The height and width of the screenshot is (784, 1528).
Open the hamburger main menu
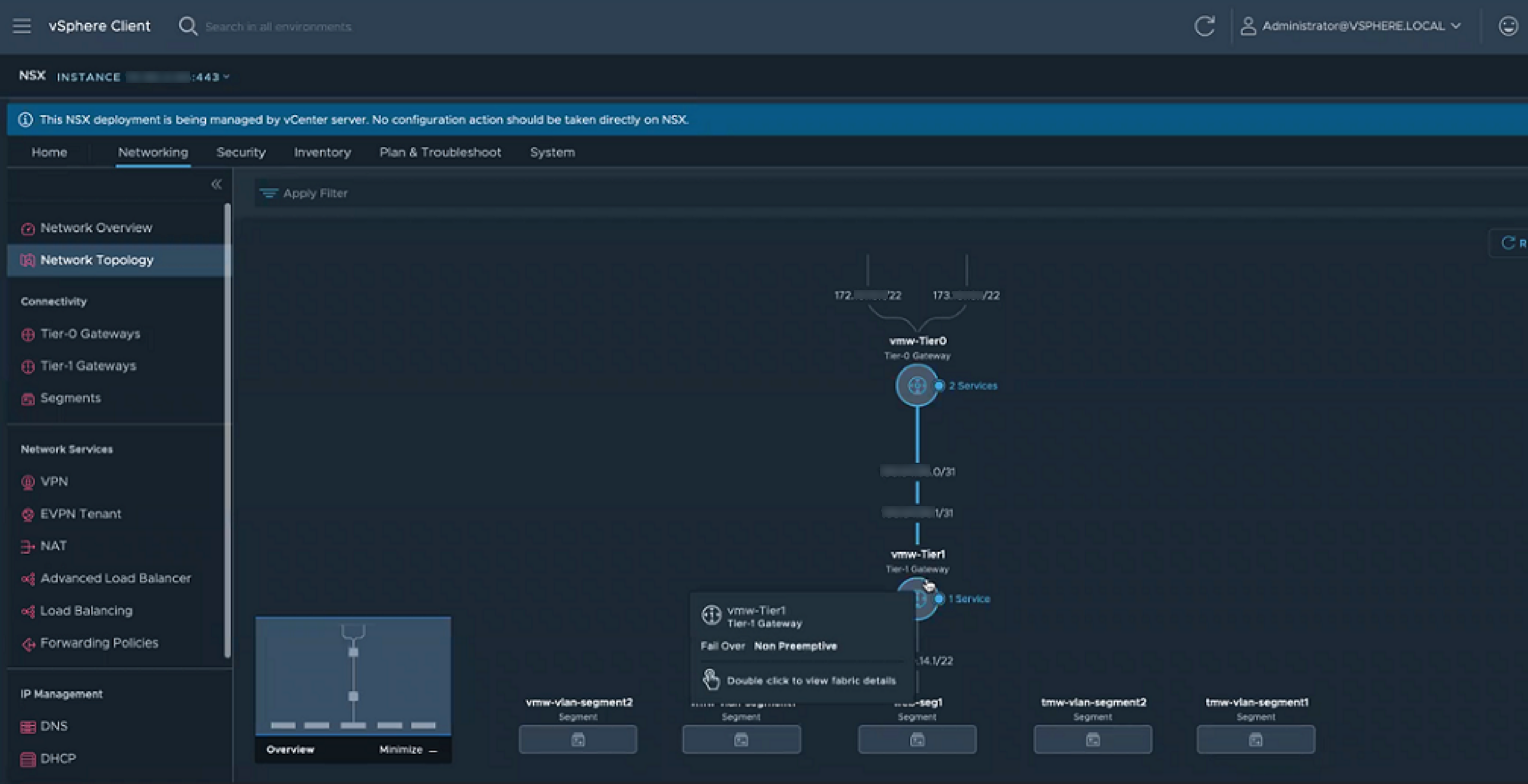pos(22,26)
